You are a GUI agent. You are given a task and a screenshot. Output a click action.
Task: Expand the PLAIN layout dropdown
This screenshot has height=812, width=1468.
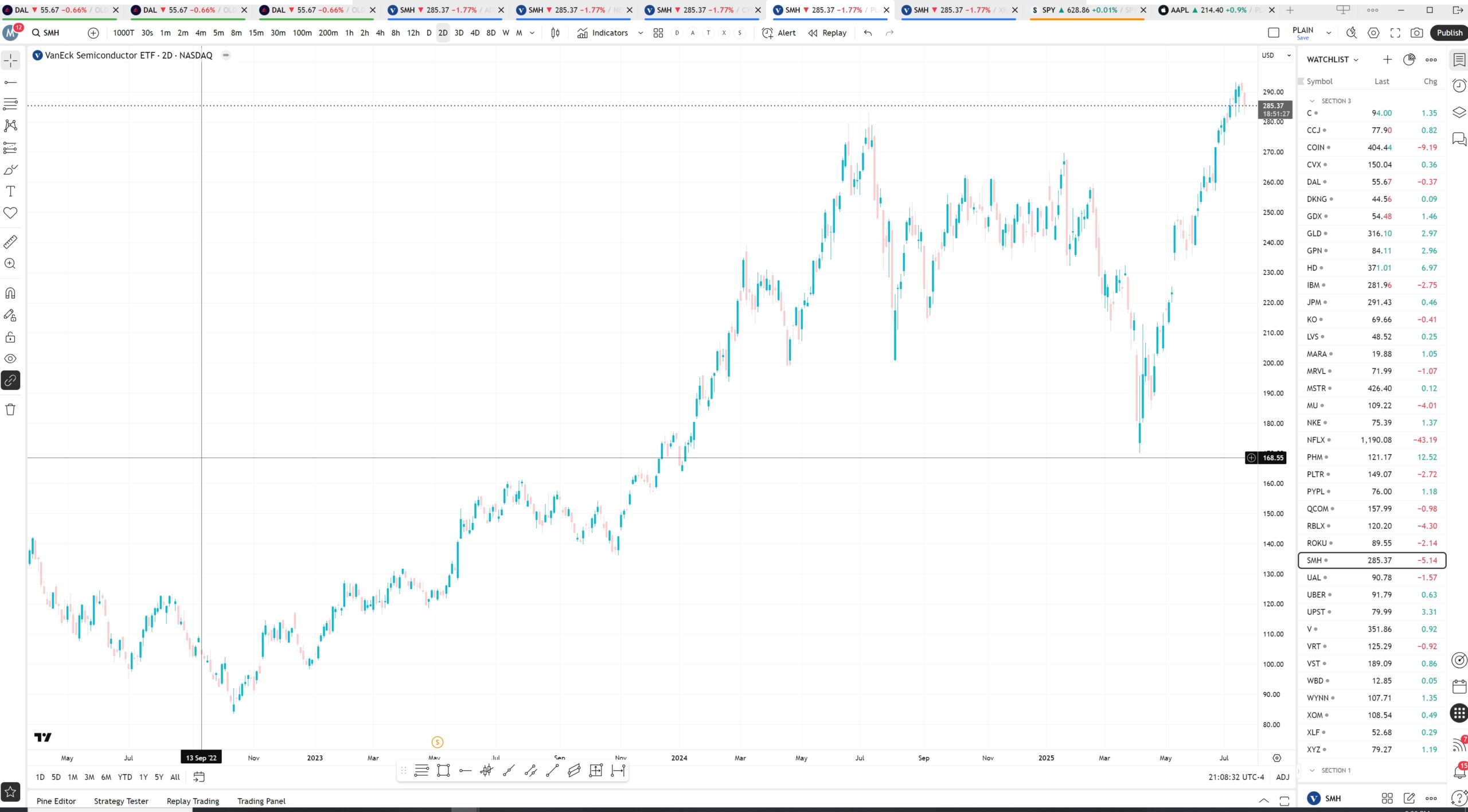pyautogui.click(x=1329, y=33)
